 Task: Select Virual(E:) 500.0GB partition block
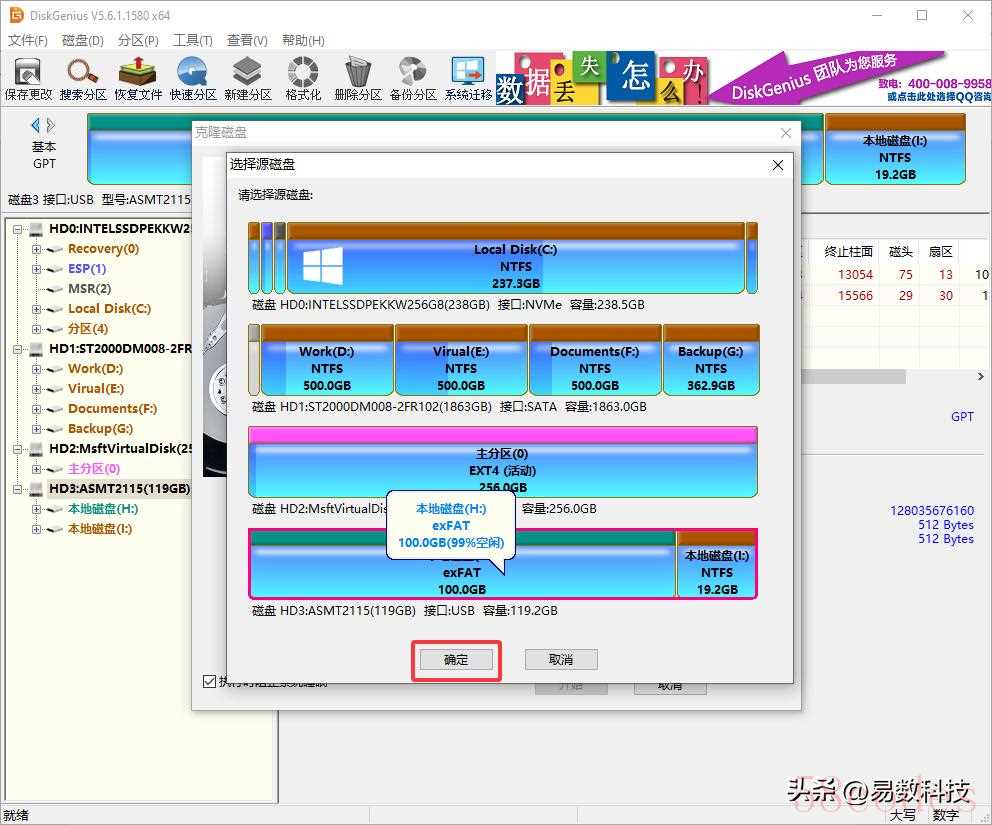[x=461, y=360]
